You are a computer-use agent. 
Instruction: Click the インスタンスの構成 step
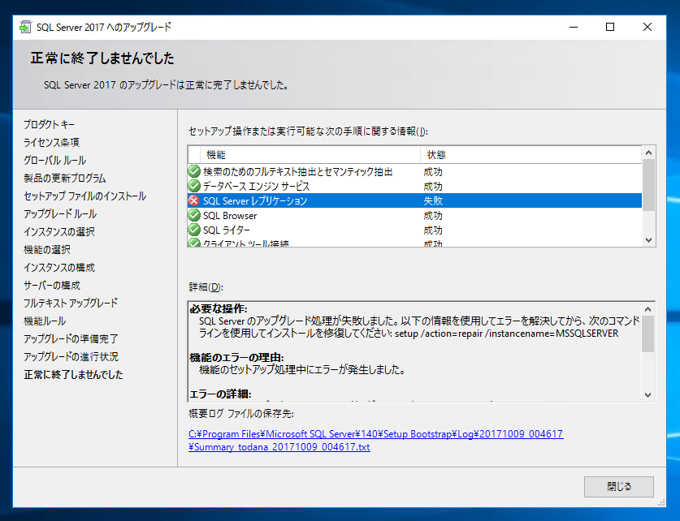(x=59, y=267)
